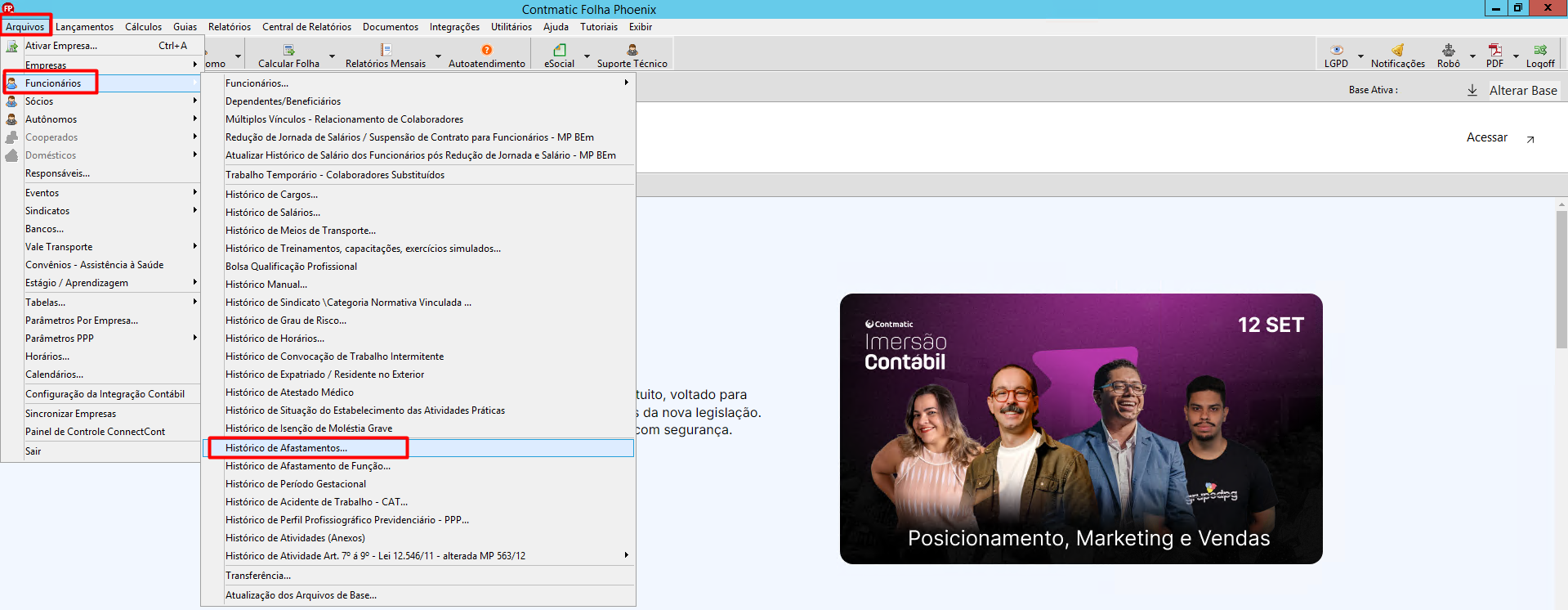The image size is (1568, 610).
Task: Expand the Robô dropdown arrow
Action: tap(1472, 56)
